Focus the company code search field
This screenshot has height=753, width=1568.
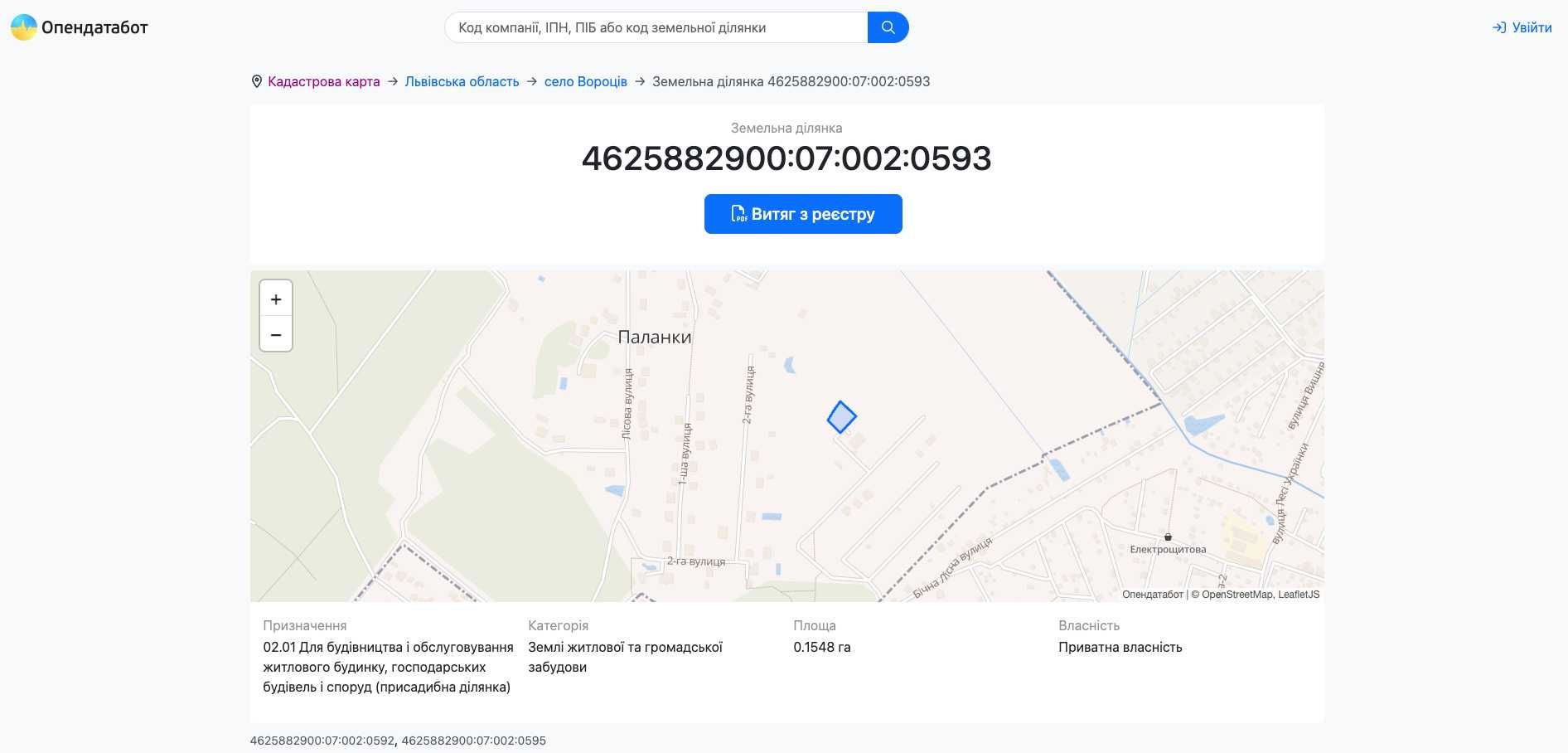pyautogui.click(x=655, y=27)
